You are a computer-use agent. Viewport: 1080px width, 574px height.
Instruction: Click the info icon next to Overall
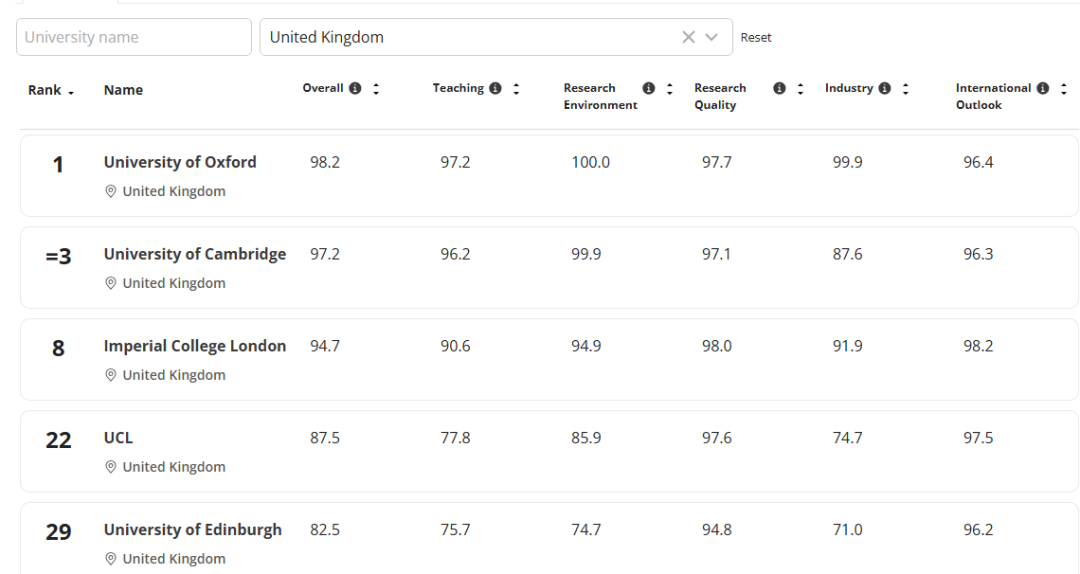tap(354, 89)
